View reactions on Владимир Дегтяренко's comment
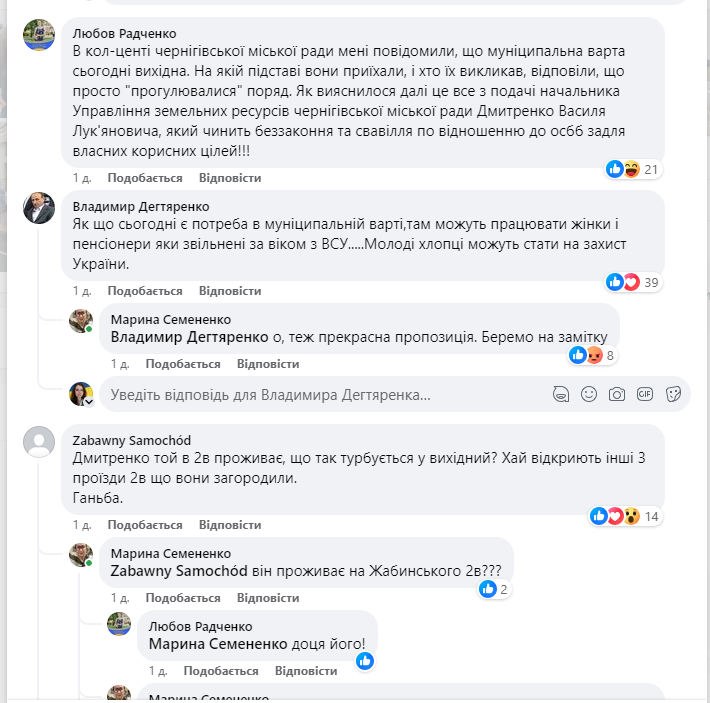Viewport: 710px width, 703px height. (x=633, y=282)
